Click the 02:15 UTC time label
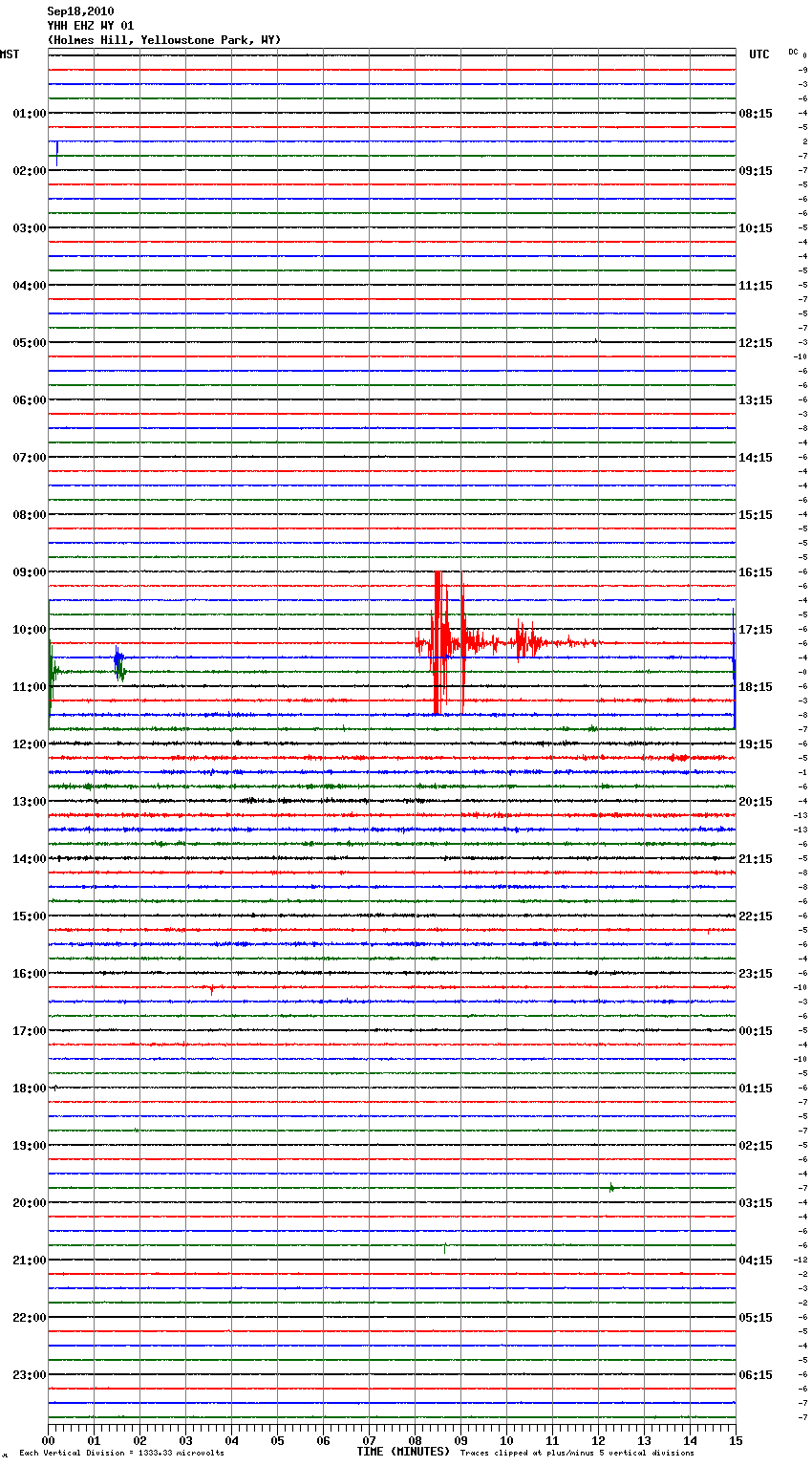The width and height of the screenshot is (812, 1466). coord(756,1146)
